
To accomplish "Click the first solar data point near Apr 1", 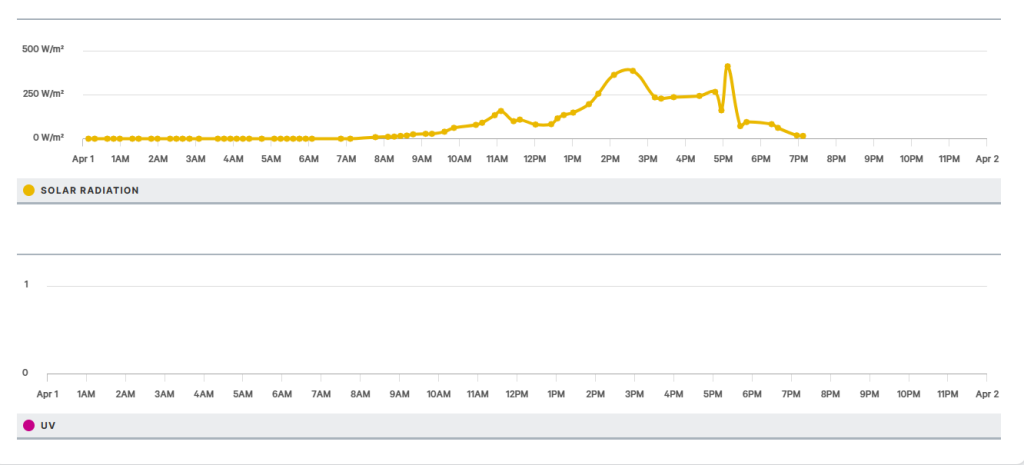I will [88, 138].
